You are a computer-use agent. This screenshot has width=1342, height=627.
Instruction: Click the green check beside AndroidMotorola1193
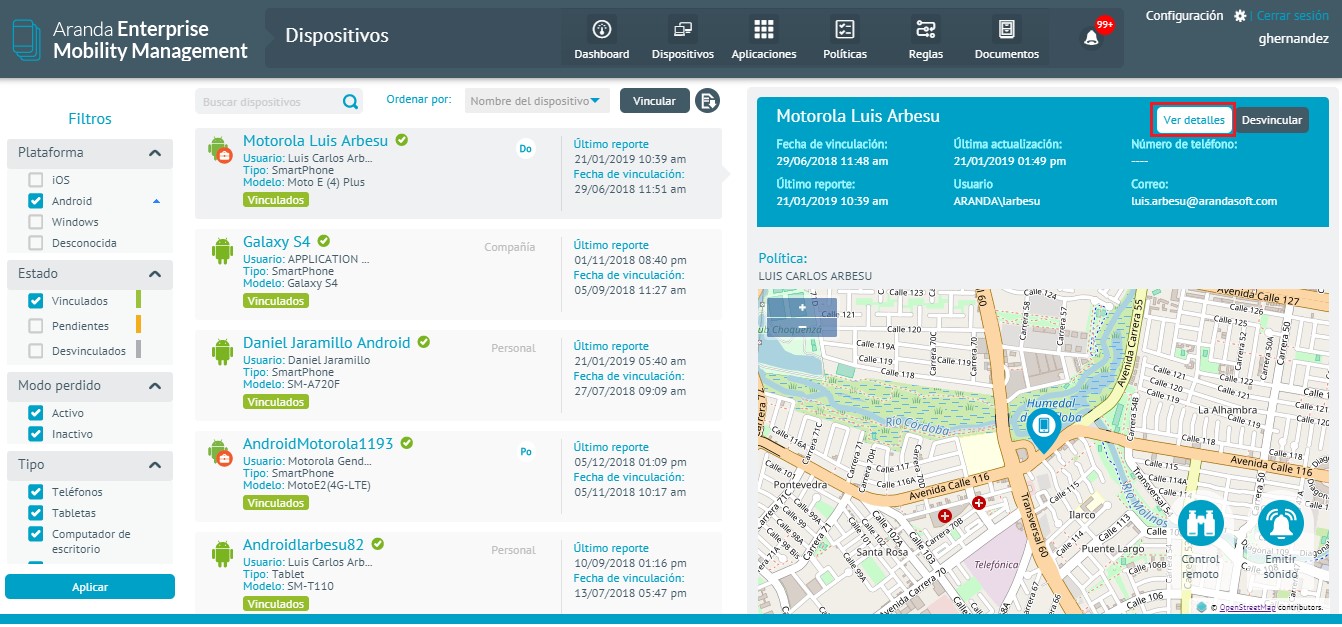point(407,443)
